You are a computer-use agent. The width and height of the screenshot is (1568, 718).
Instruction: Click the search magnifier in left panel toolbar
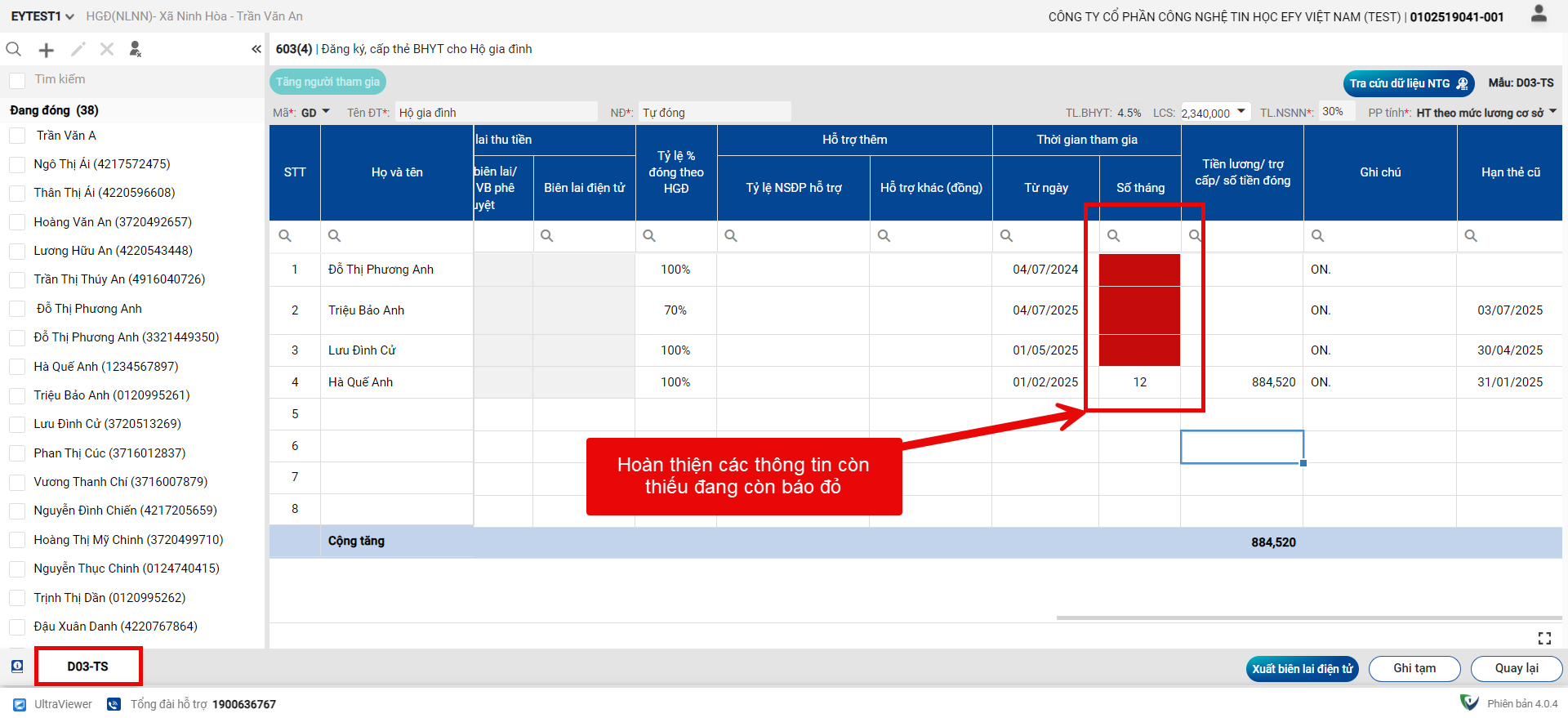click(x=14, y=50)
